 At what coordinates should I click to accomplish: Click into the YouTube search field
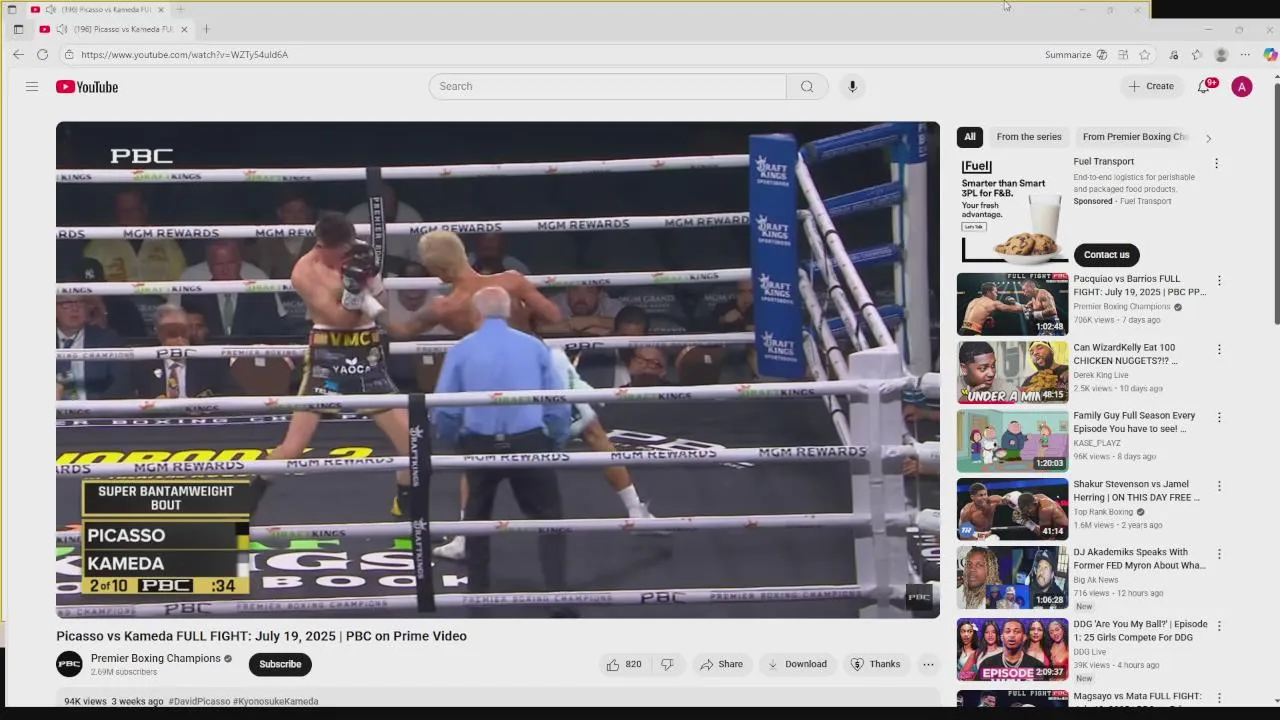pyautogui.click(x=608, y=86)
